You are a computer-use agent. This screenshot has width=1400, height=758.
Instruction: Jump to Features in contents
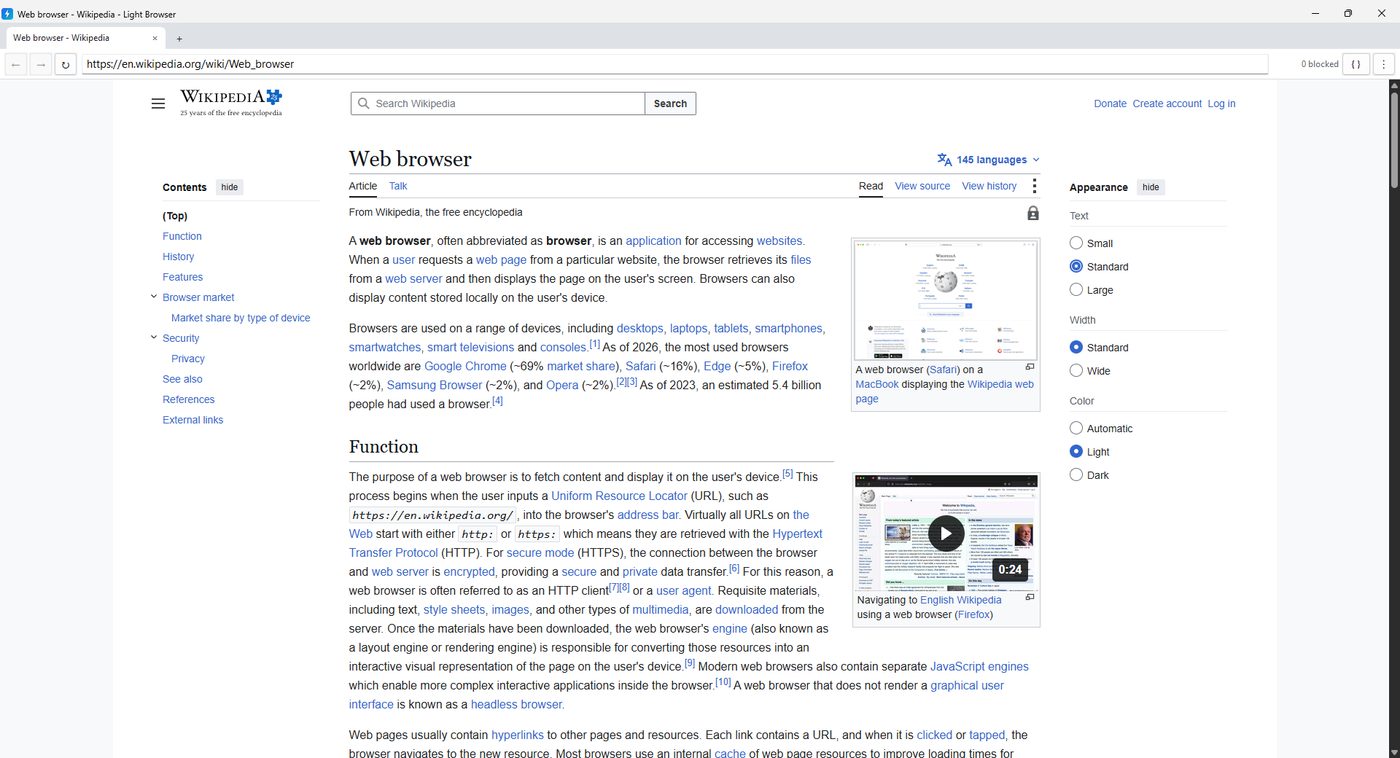tap(183, 277)
